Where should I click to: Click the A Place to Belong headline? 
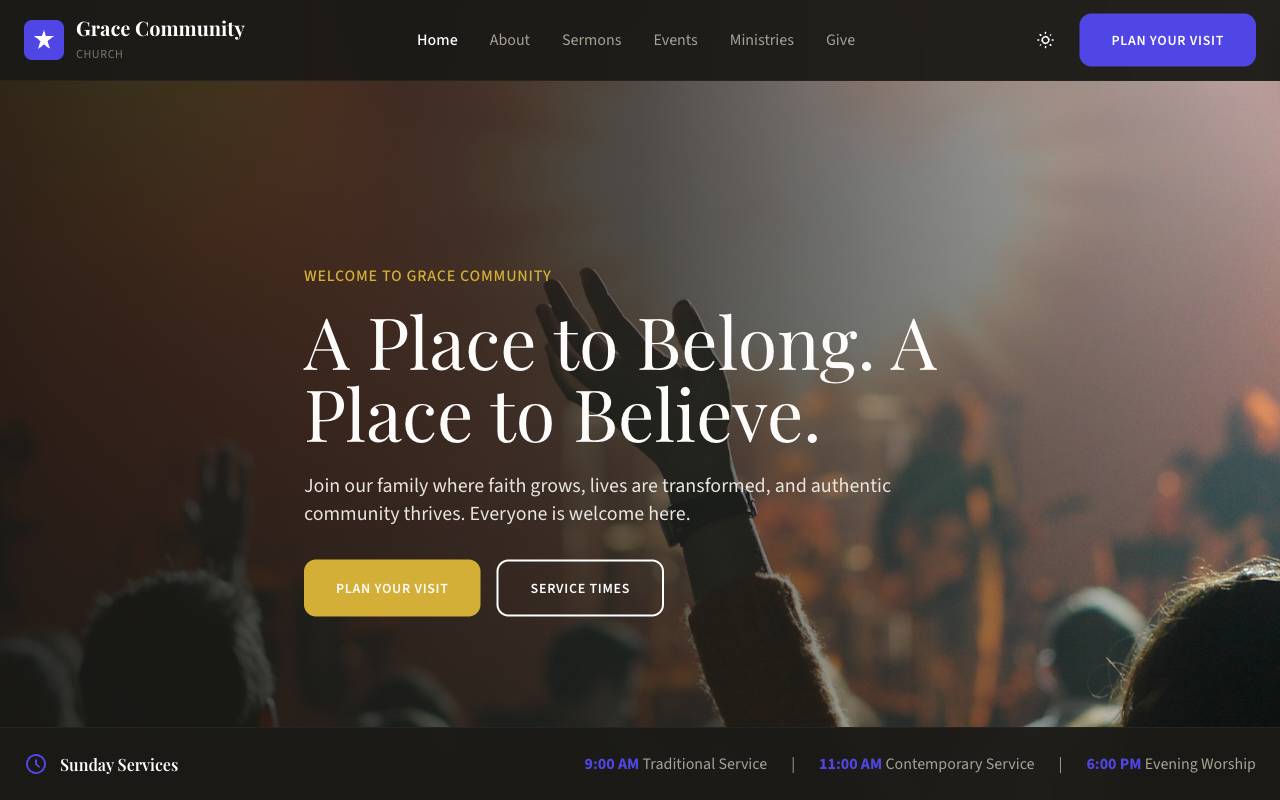tap(620, 380)
